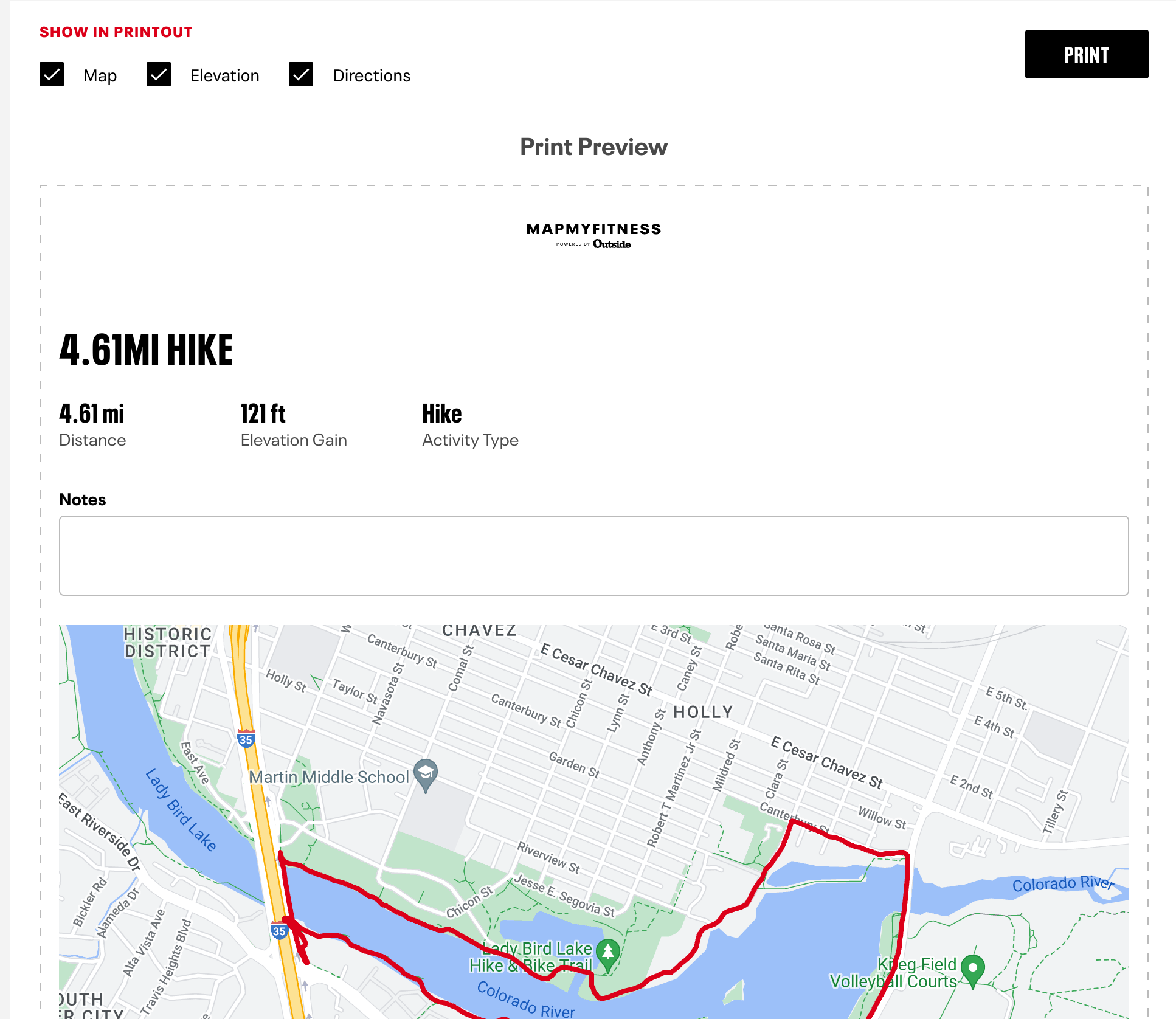1176x1019 pixels.
Task: Uncheck the Elevation checkbox
Action: pos(159,75)
